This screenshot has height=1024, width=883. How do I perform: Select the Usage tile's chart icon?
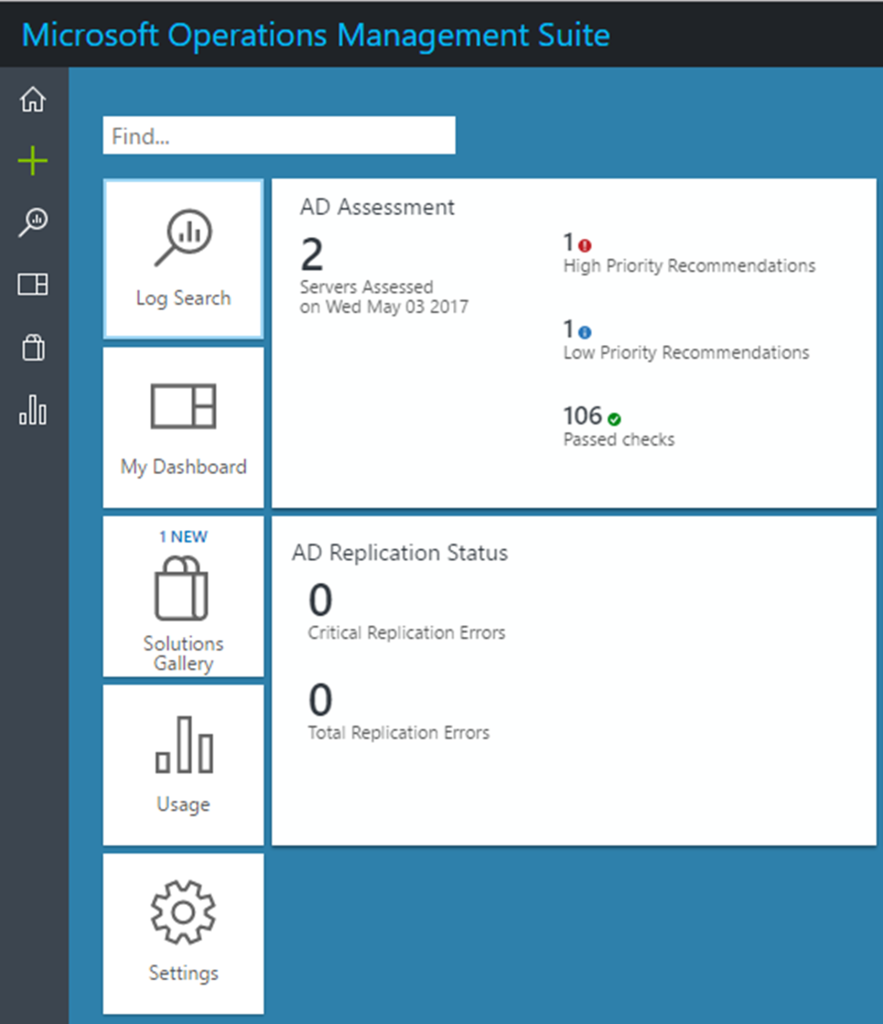183,745
